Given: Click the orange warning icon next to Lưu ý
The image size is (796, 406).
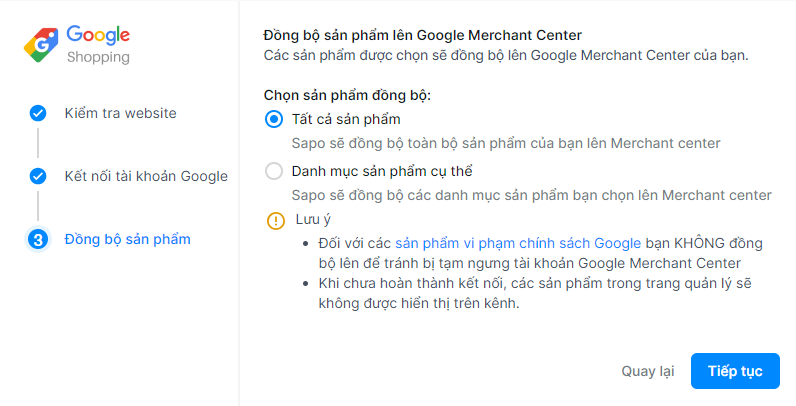Looking at the screenshot, I should [x=276, y=221].
